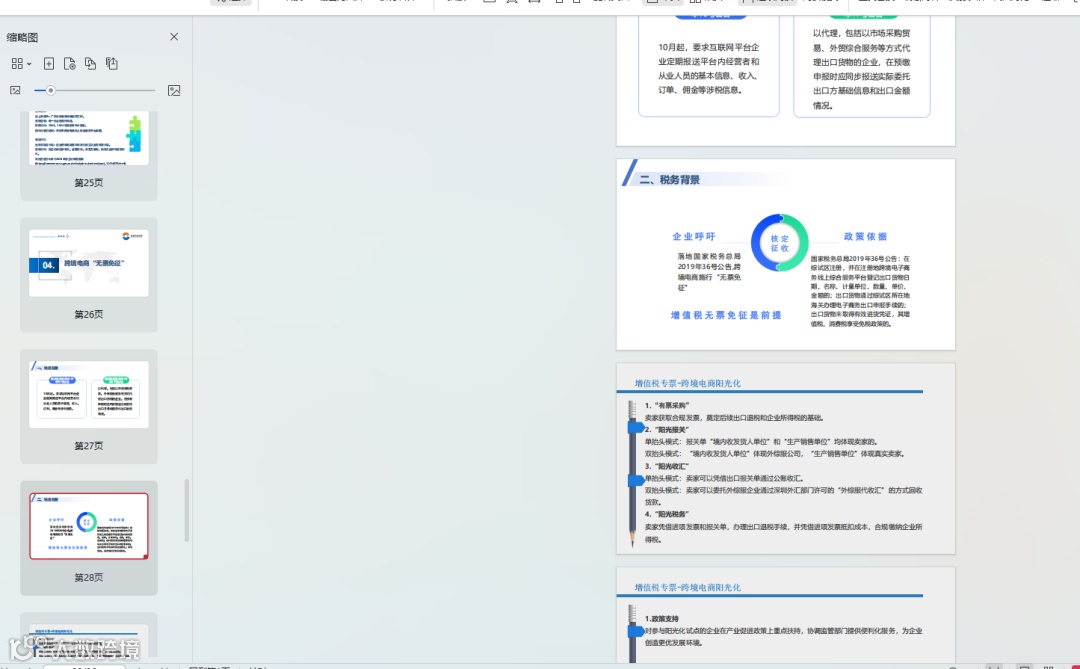Screen dimensions: 1080x669
Task: Click the large thumbnail size icon
Action: coord(174,90)
